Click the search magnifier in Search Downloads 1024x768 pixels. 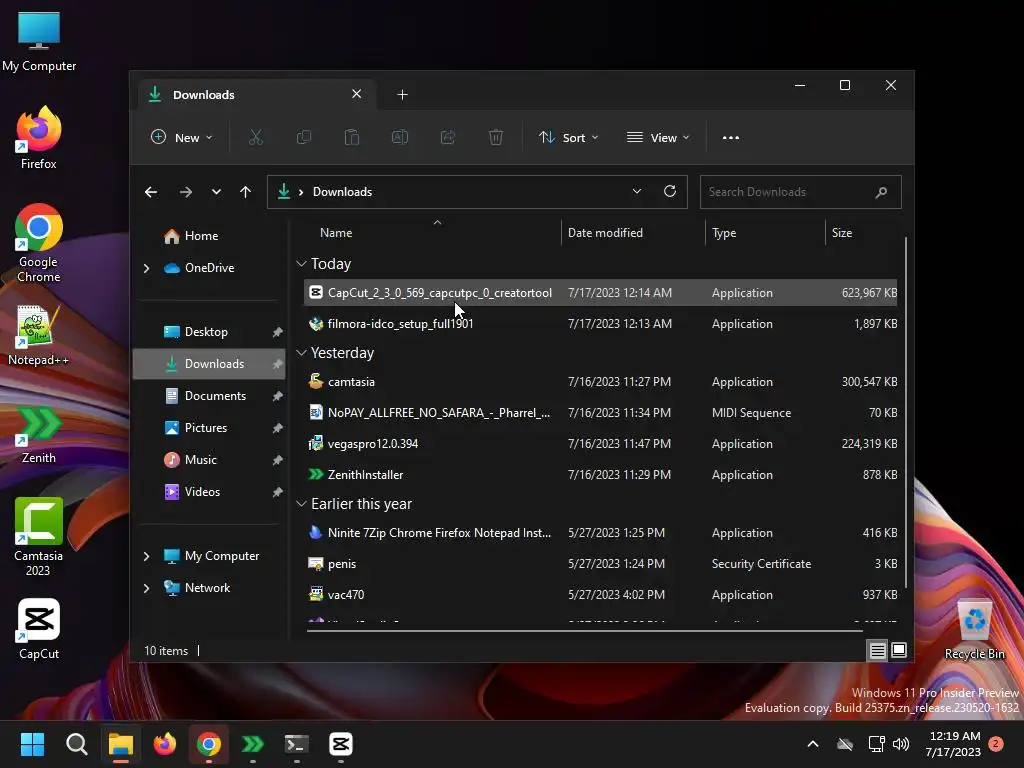tap(881, 192)
